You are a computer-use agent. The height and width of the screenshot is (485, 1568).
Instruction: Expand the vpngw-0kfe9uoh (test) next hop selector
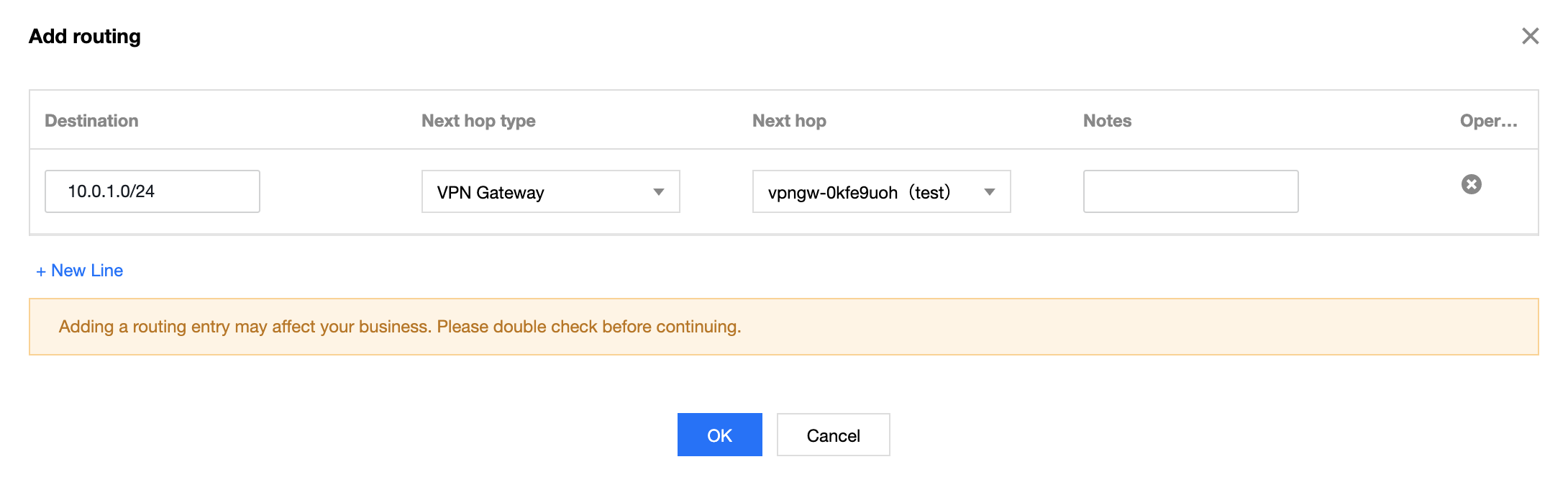click(881, 192)
